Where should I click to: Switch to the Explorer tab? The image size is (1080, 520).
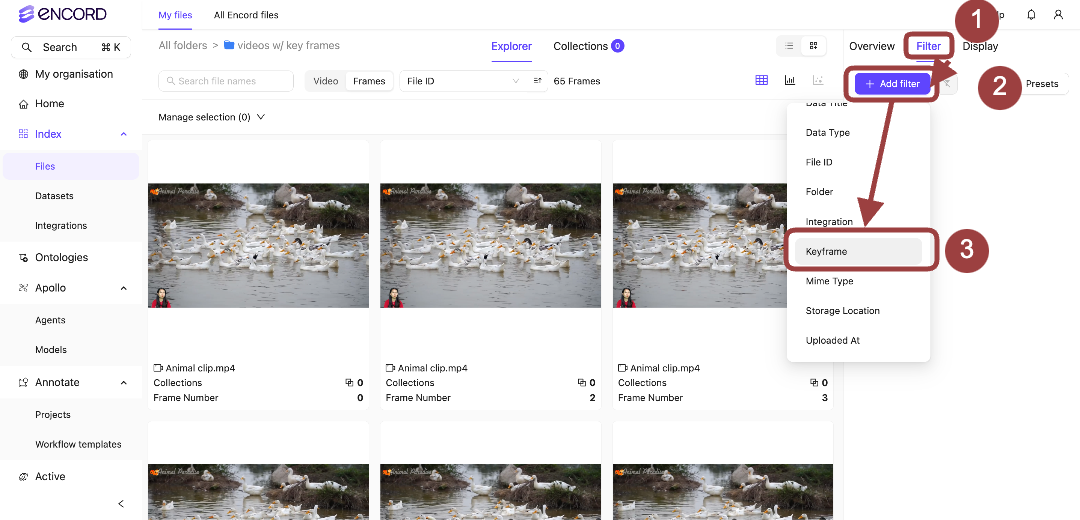511,46
